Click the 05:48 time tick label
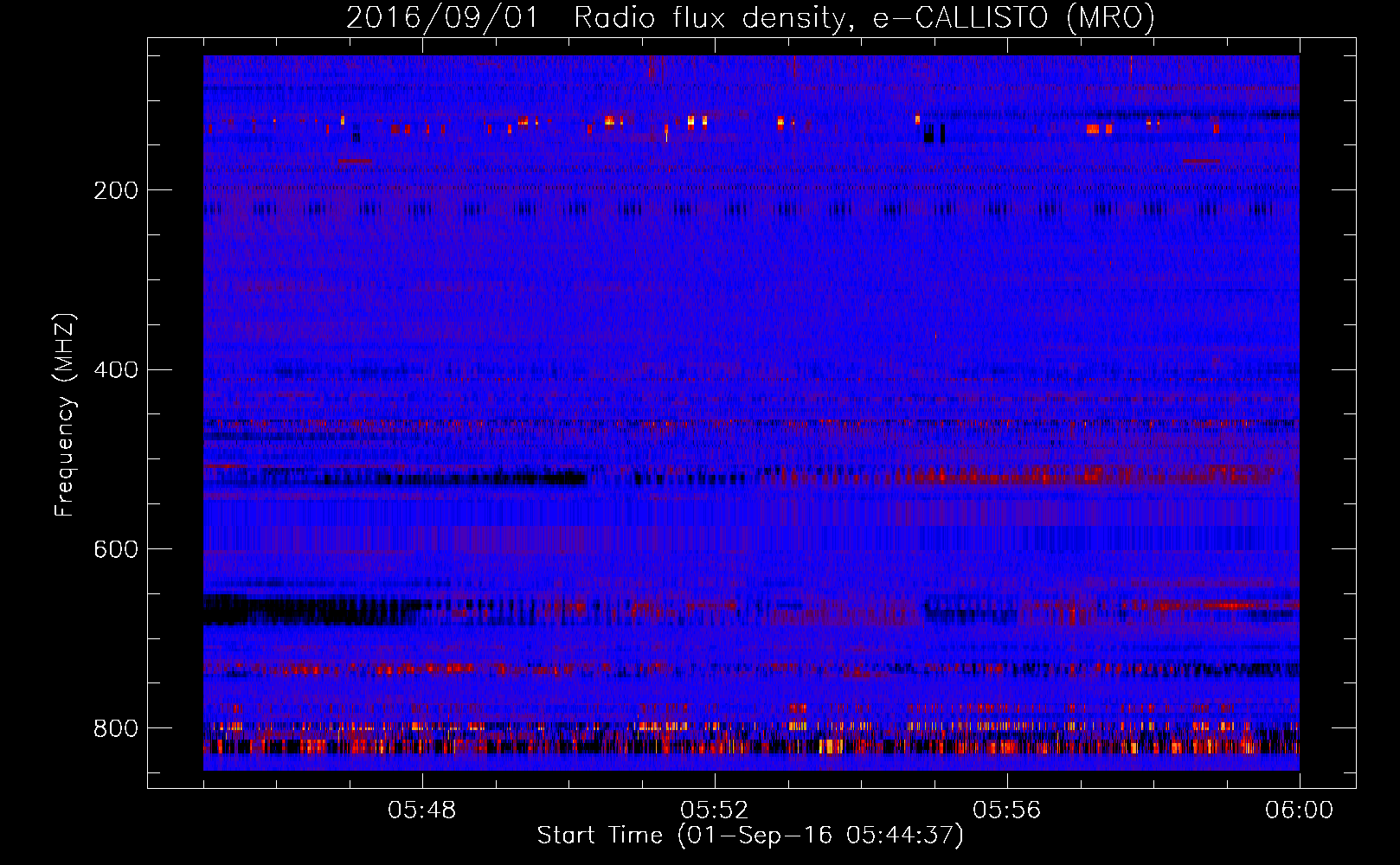 tap(422, 811)
